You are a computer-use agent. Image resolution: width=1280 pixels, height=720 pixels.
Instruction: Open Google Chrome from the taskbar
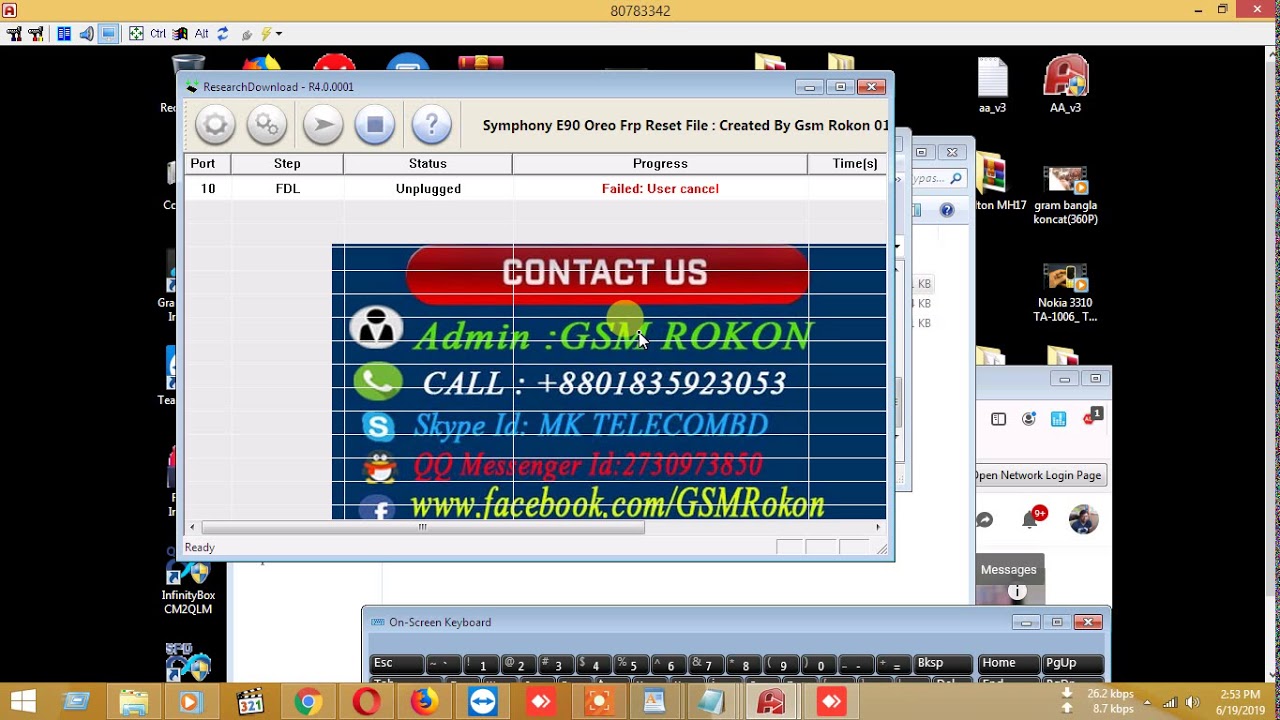point(308,702)
